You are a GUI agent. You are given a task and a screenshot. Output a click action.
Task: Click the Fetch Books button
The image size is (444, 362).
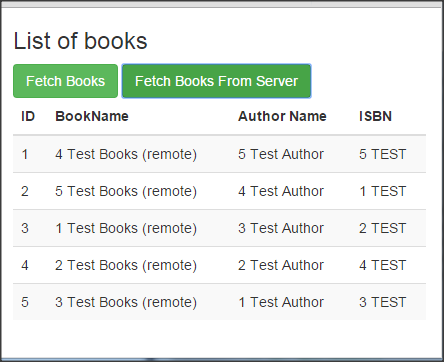pyautogui.click(x=65, y=81)
